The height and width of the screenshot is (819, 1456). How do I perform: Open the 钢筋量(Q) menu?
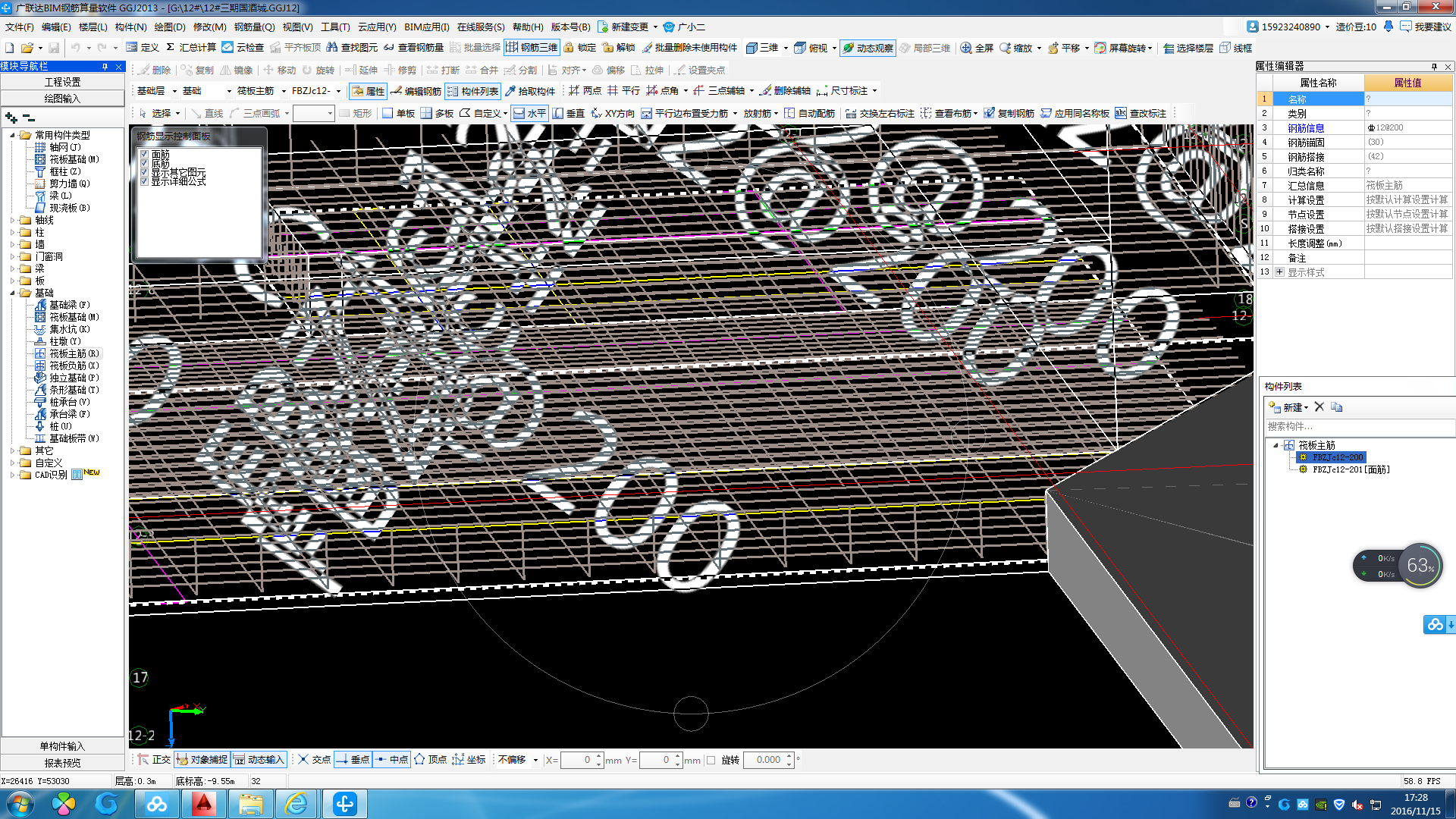pos(255,27)
